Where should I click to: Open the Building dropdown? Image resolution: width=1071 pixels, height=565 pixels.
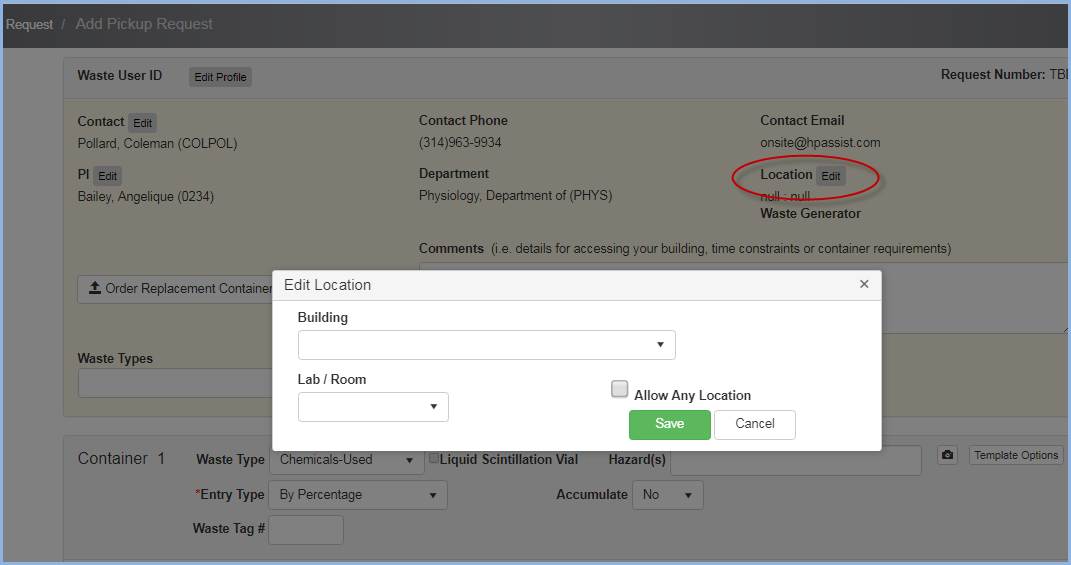point(486,345)
